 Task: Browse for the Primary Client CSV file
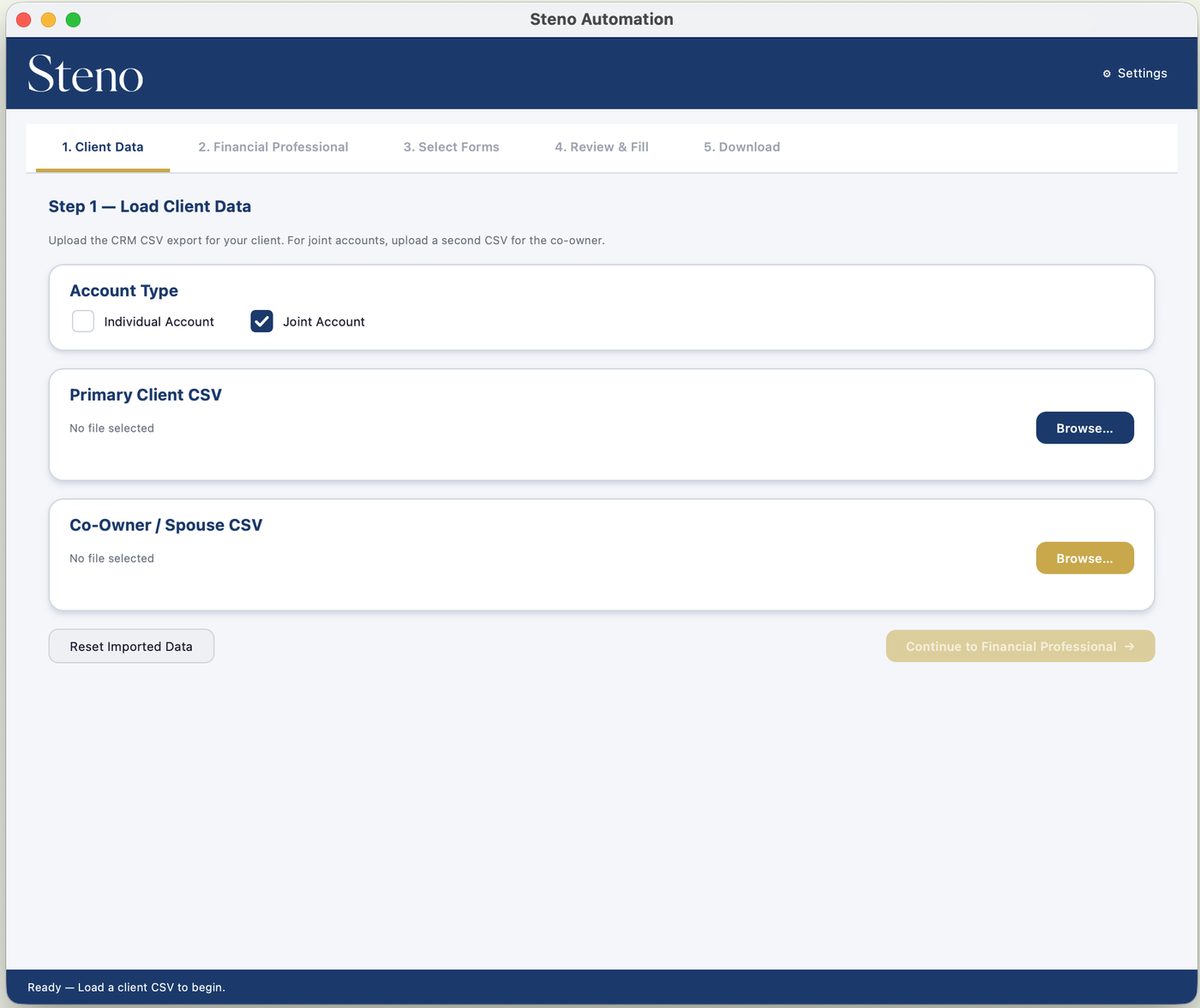click(1085, 428)
